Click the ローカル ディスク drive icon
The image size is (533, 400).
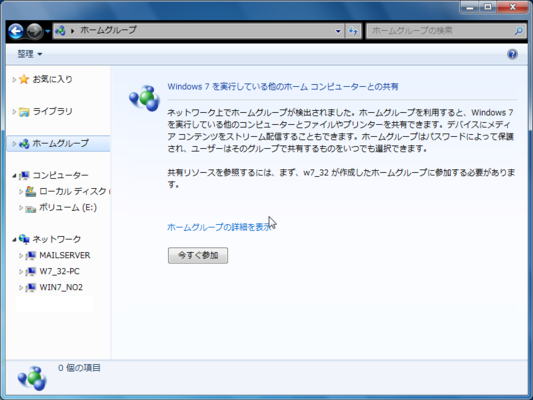[31, 191]
